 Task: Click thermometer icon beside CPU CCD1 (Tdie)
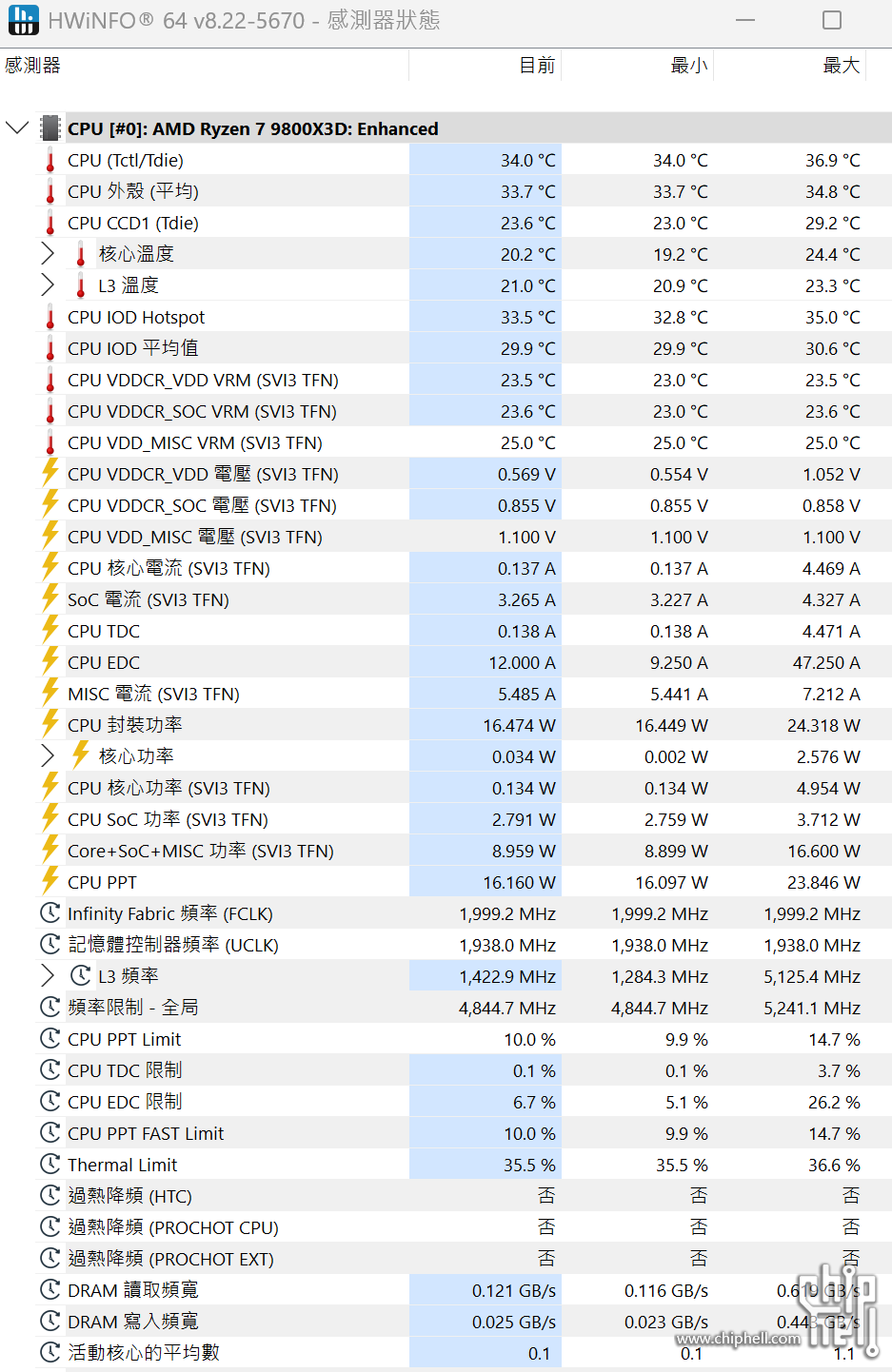(50, 223)
